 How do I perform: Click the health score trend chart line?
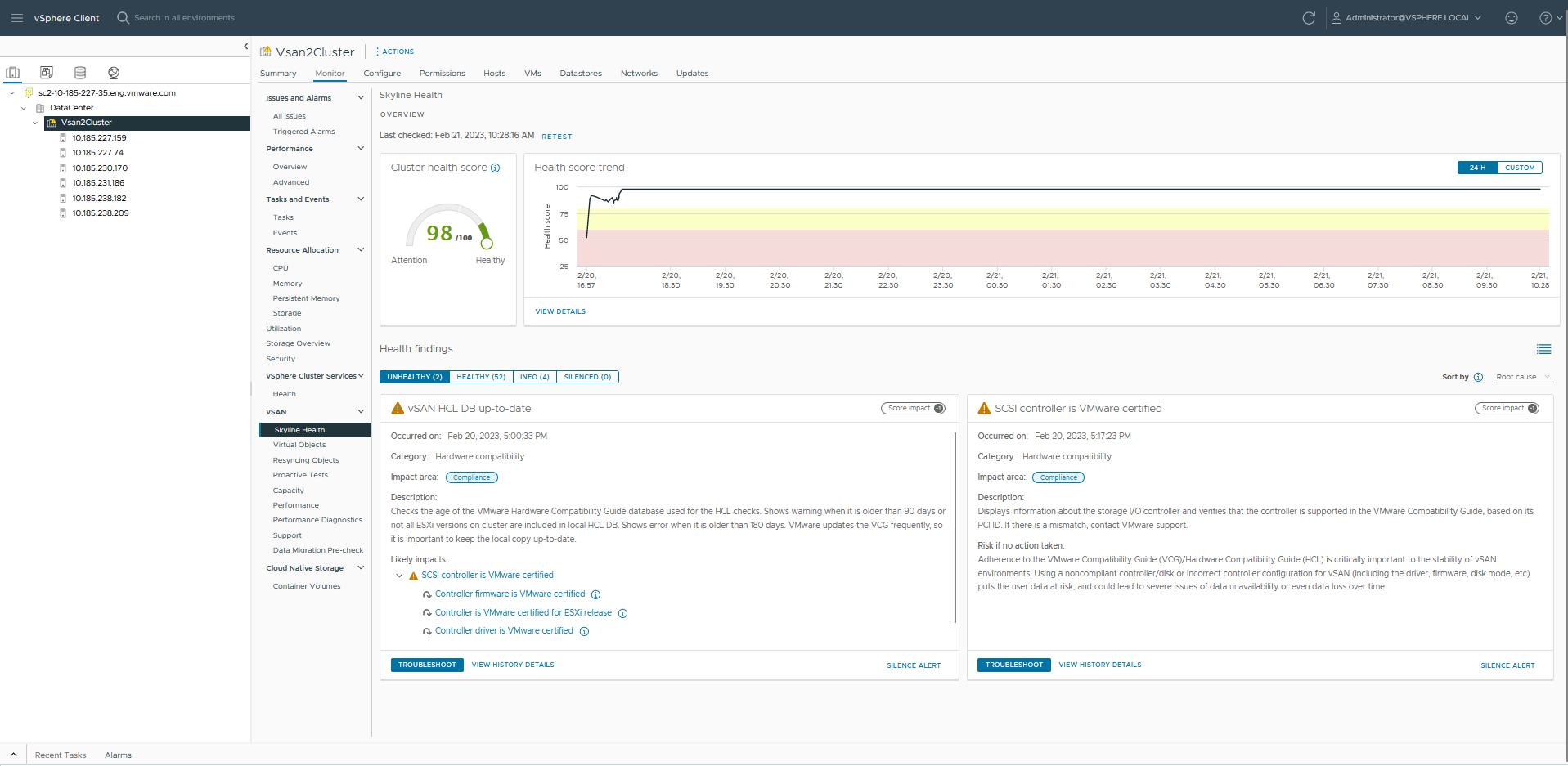(x=1063, y=189)
